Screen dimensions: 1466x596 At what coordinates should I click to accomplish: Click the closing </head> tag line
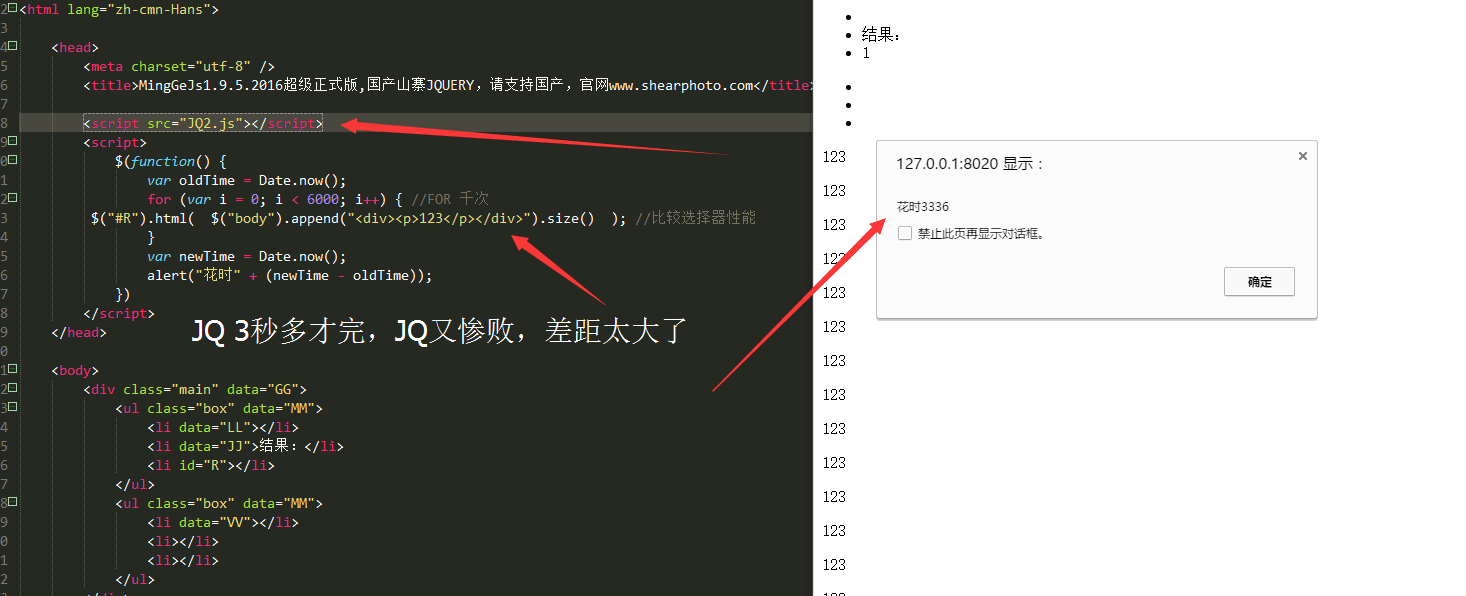(77, 332)
